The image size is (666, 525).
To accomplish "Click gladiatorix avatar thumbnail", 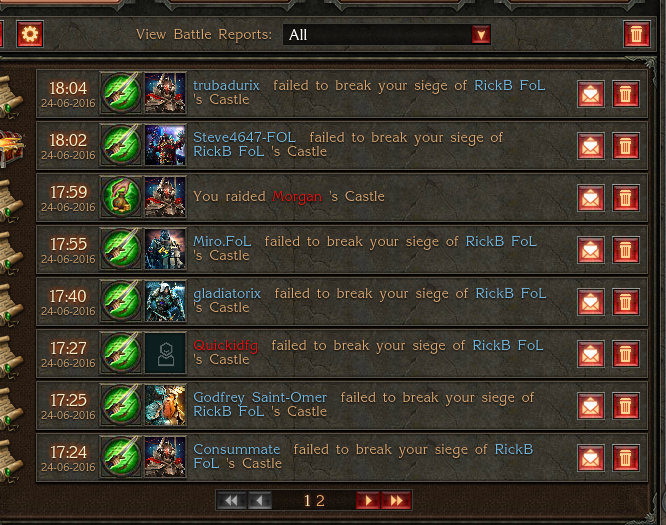I will coord(165,301).
